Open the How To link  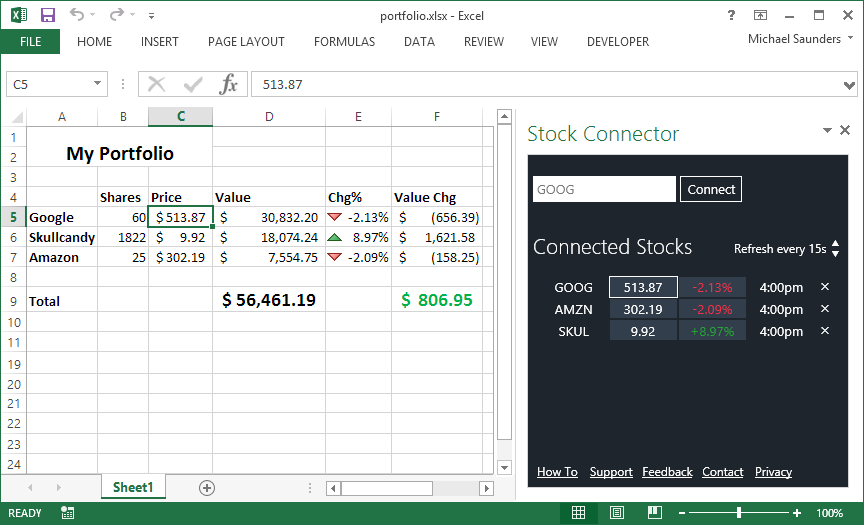(x=557, y=472)
